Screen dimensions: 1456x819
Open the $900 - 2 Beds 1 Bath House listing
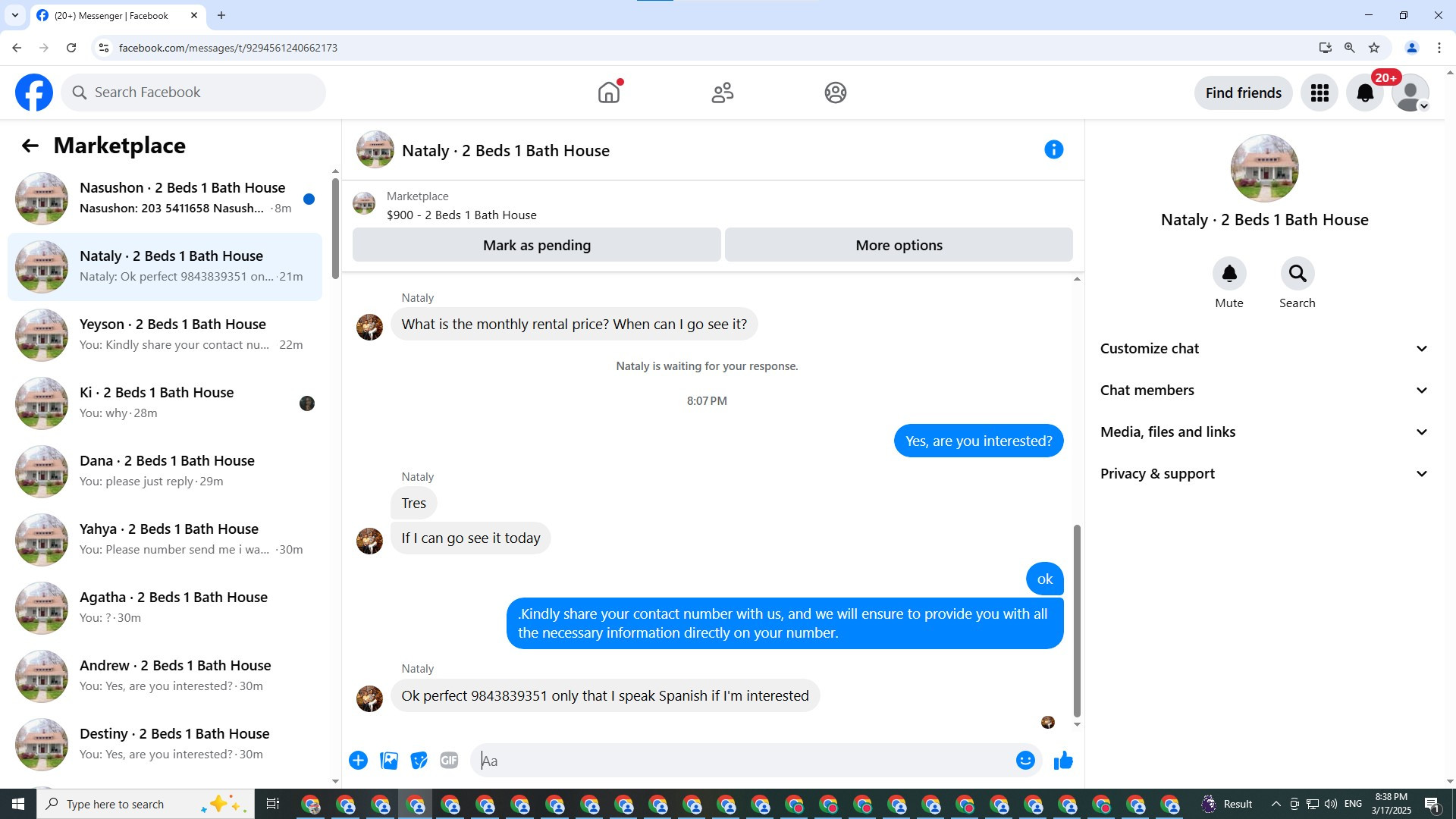461,215
